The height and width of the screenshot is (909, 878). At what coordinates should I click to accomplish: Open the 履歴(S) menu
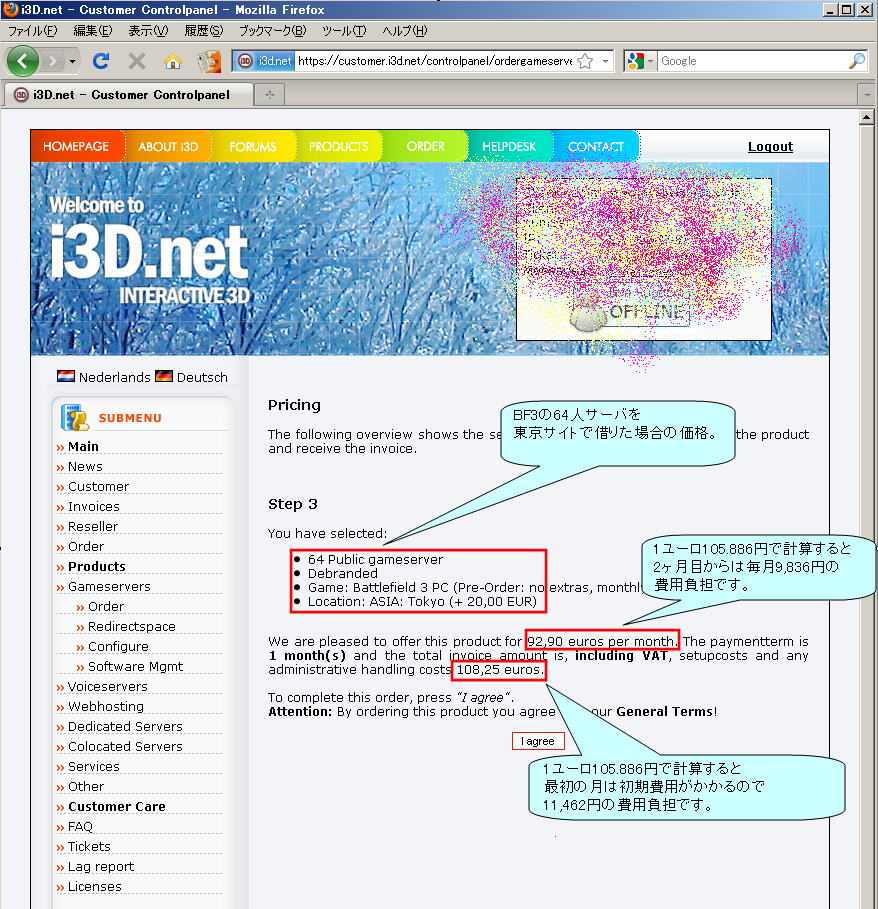point(203,31)
